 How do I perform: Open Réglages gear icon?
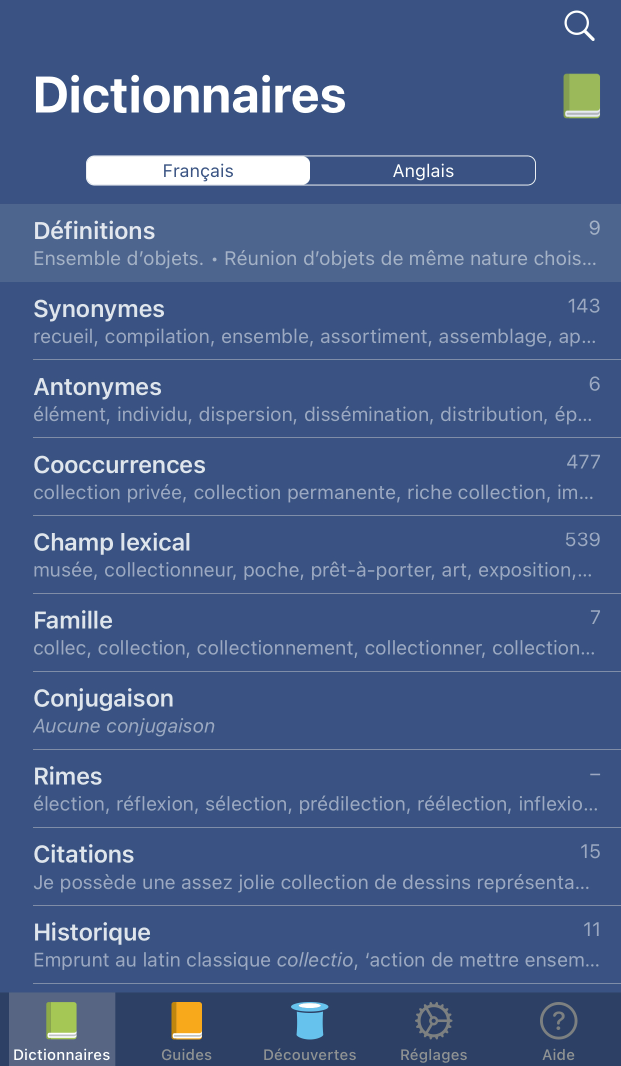[434, 1021]
